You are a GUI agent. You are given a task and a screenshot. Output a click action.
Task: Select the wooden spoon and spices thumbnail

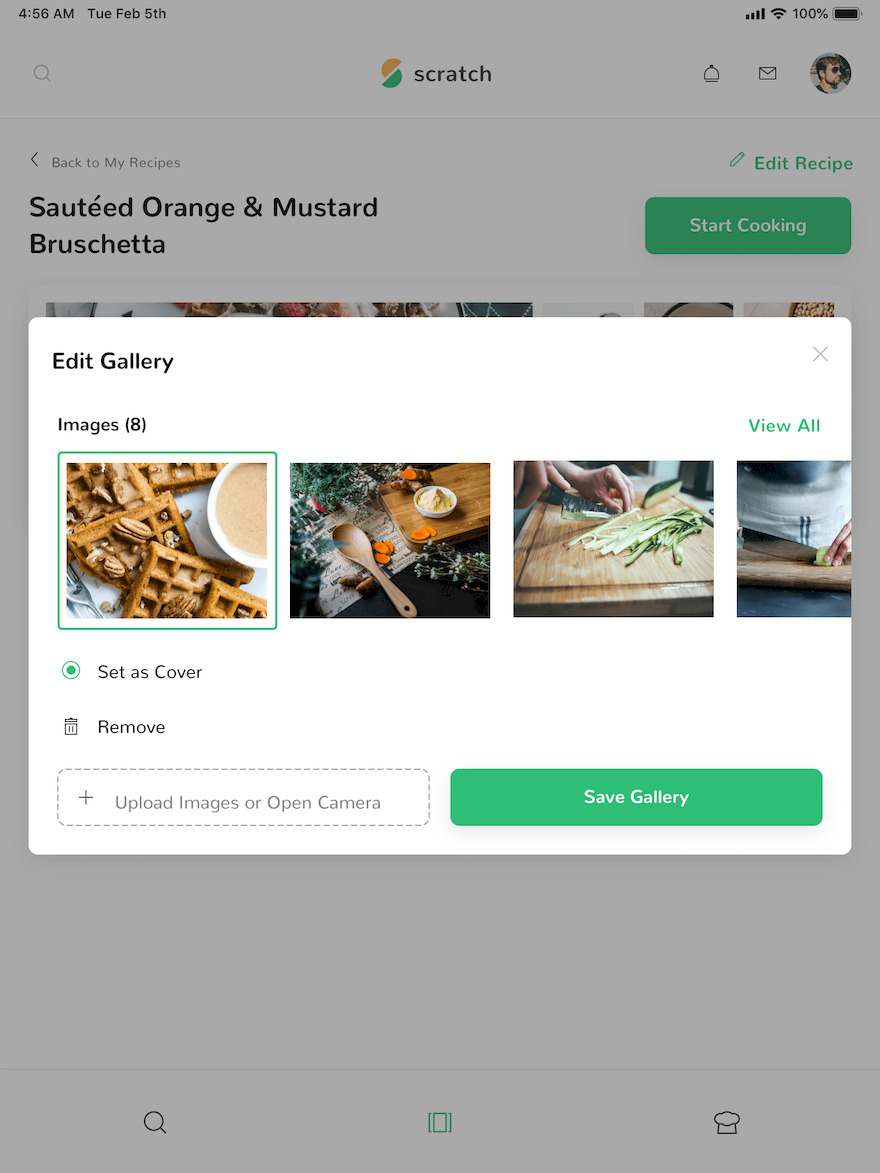coord(390,540)
